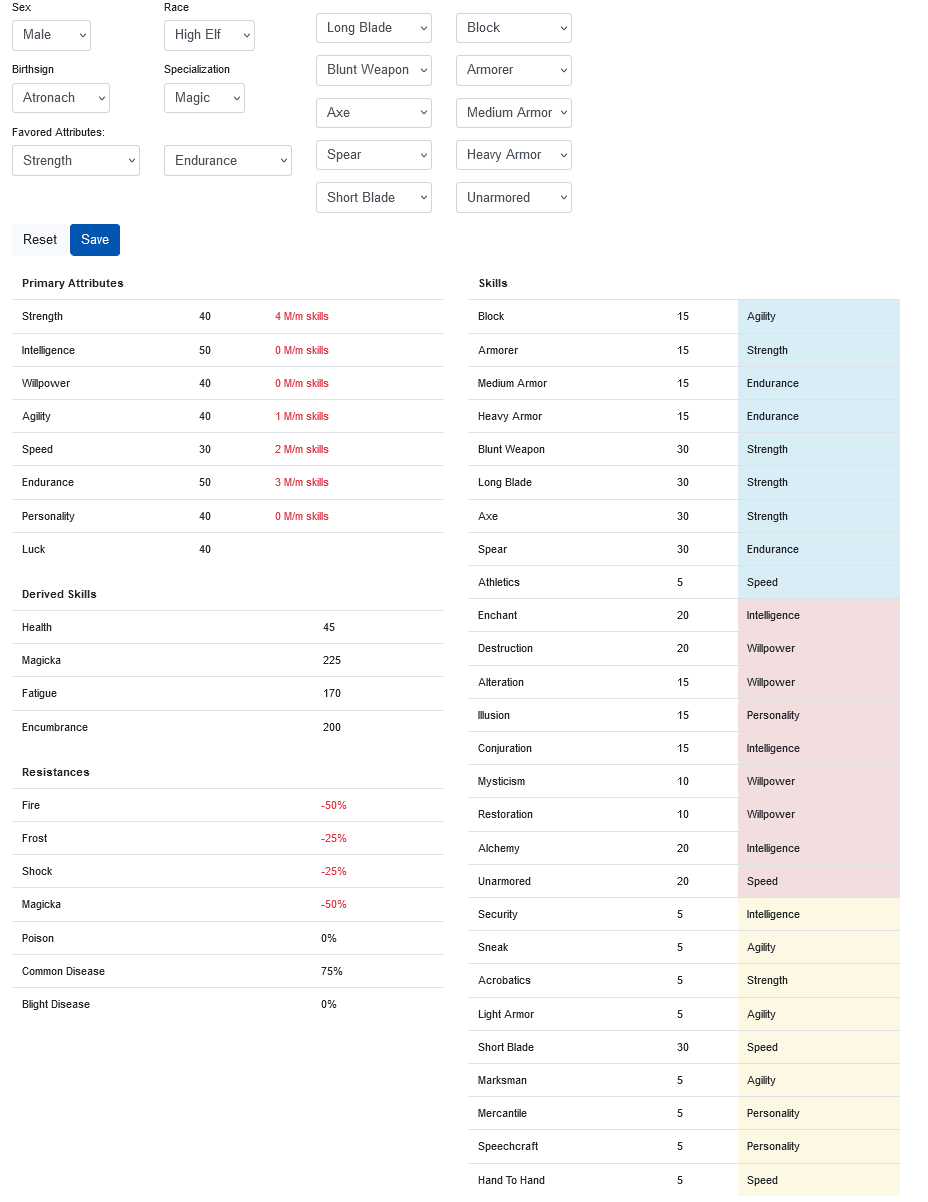Click the Reset button
Screen dimensions: 928x1202
(x=40, y=240)
